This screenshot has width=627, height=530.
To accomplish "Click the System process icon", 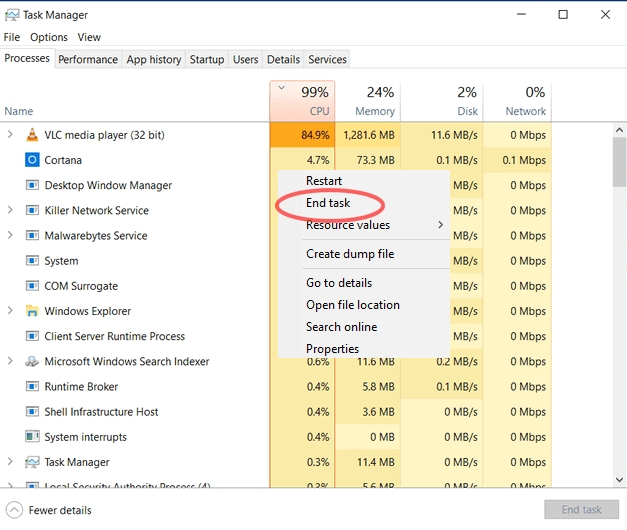I will [x=32, y=261].
